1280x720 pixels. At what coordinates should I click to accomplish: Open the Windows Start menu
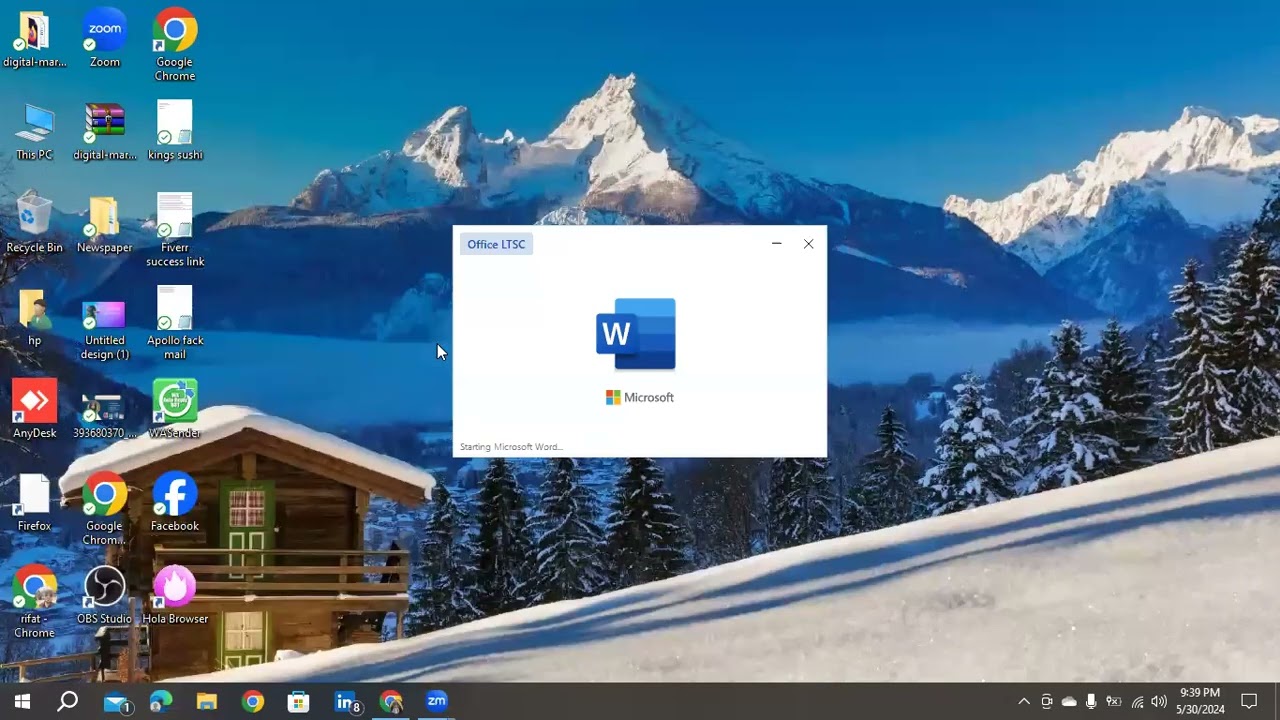(x=22, y=702)
